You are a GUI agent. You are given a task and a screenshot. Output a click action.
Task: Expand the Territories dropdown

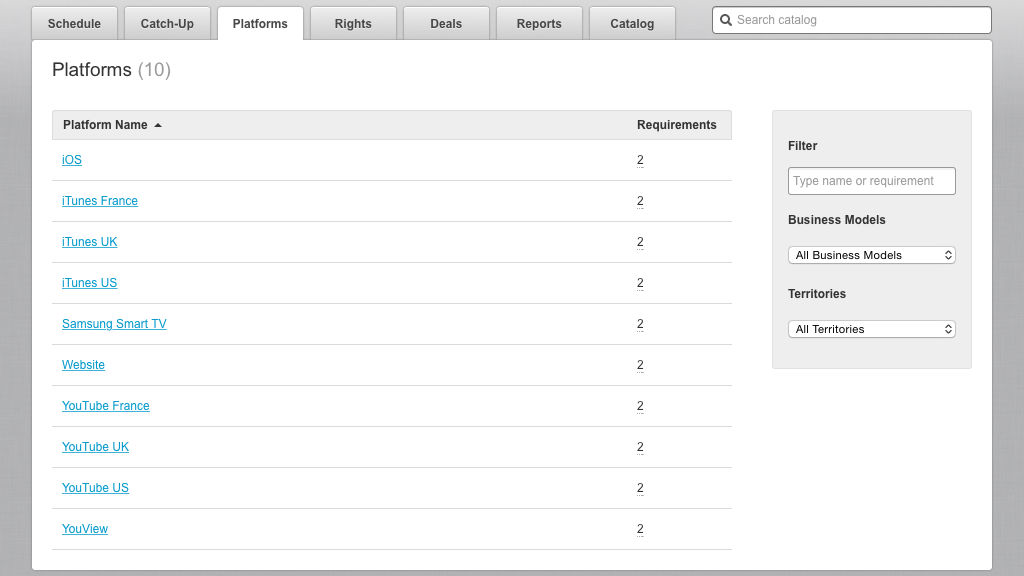pos(872,329)
